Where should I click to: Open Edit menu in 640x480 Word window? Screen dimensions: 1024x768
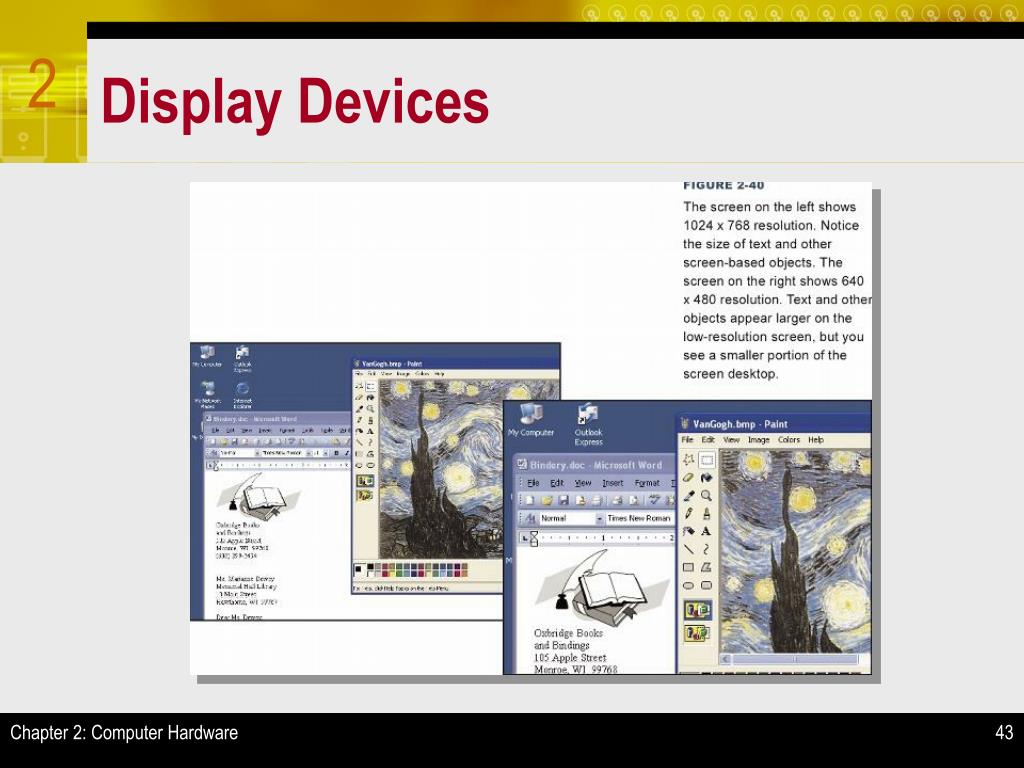[x=556, y=483]
